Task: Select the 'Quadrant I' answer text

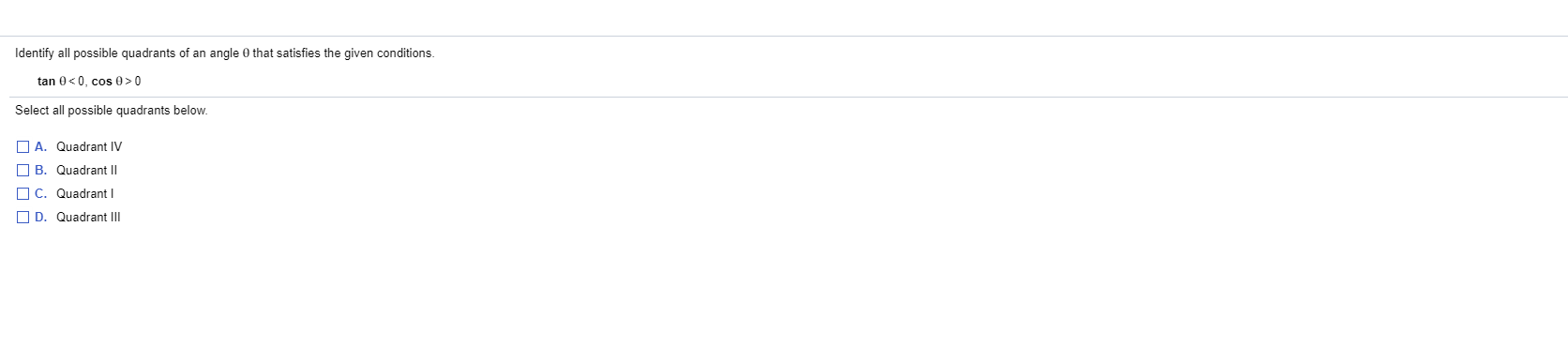Action: [85, 193]
